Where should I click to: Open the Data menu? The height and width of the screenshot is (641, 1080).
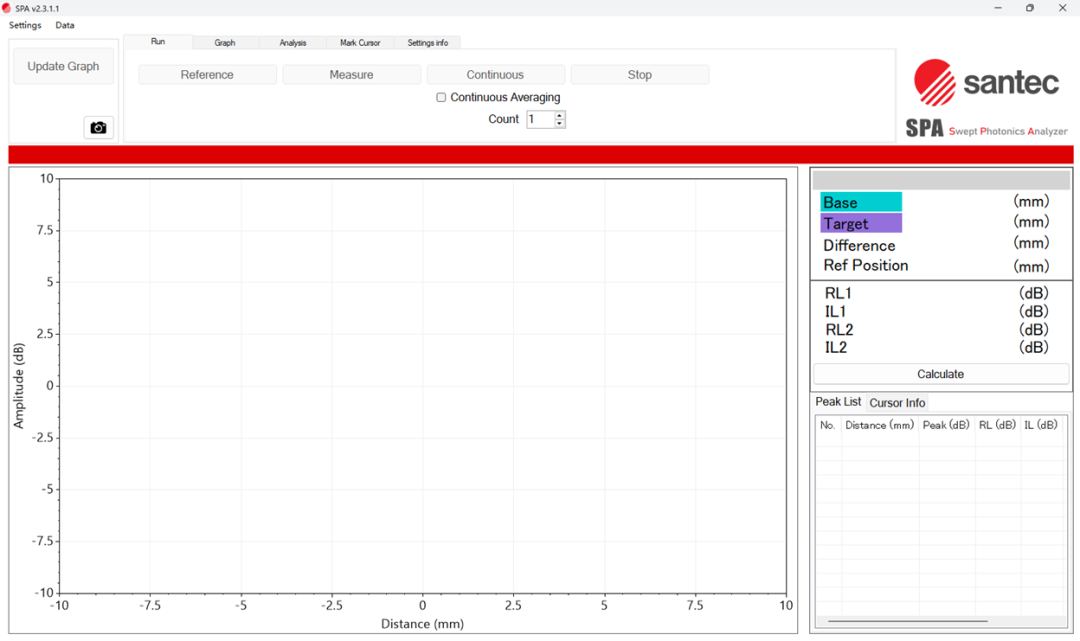[x=65, y=25]
